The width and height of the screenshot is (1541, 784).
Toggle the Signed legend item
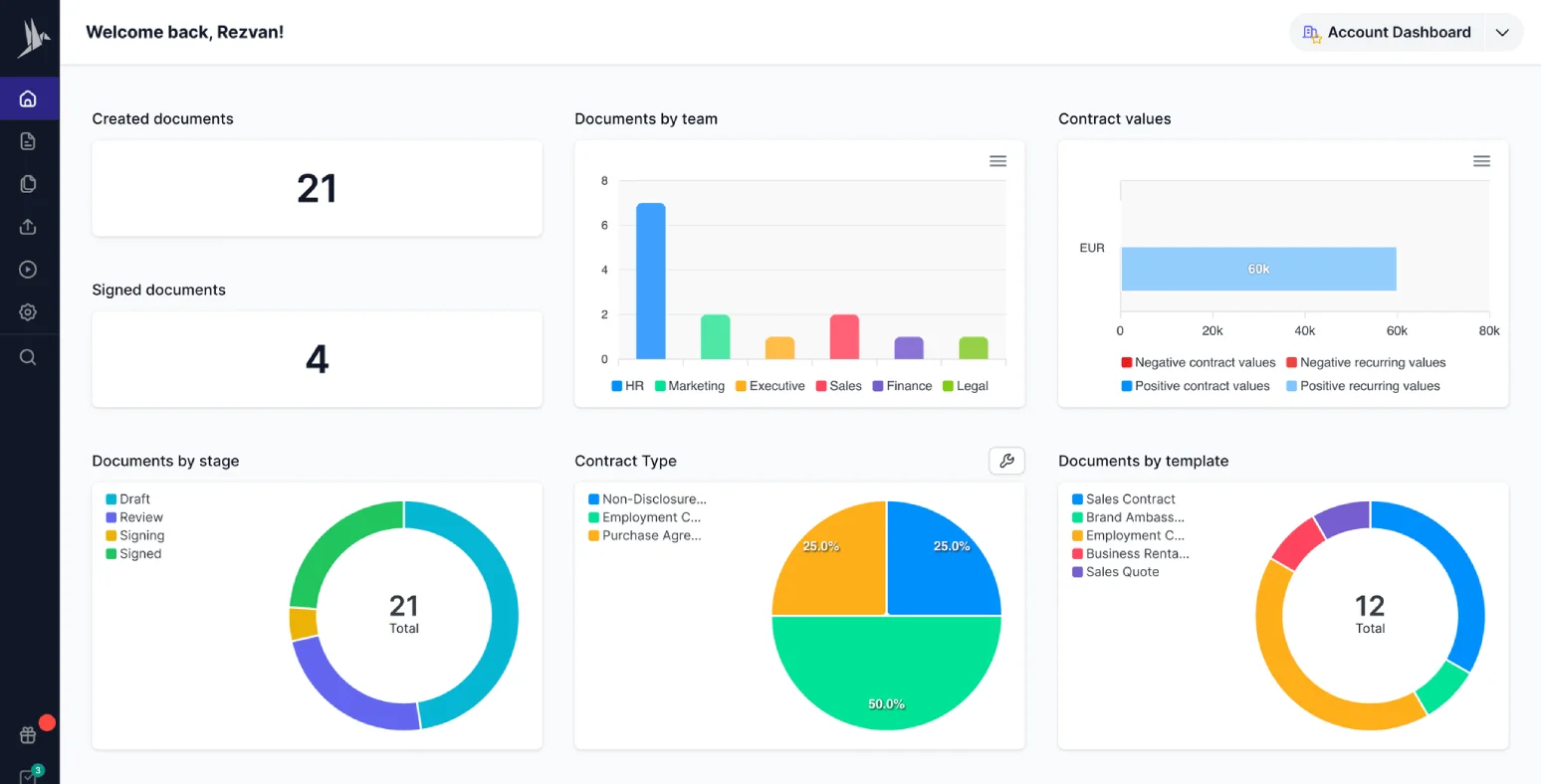point(133,554)
